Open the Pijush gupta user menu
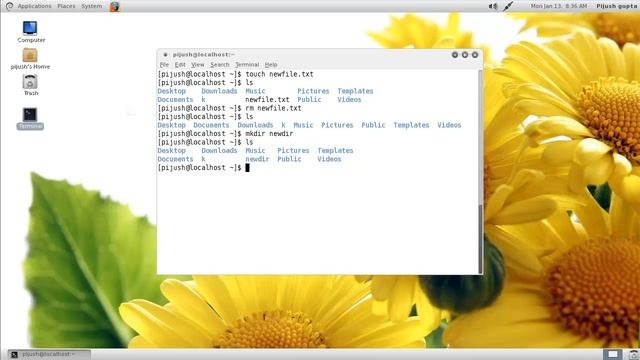 point(616,6)
